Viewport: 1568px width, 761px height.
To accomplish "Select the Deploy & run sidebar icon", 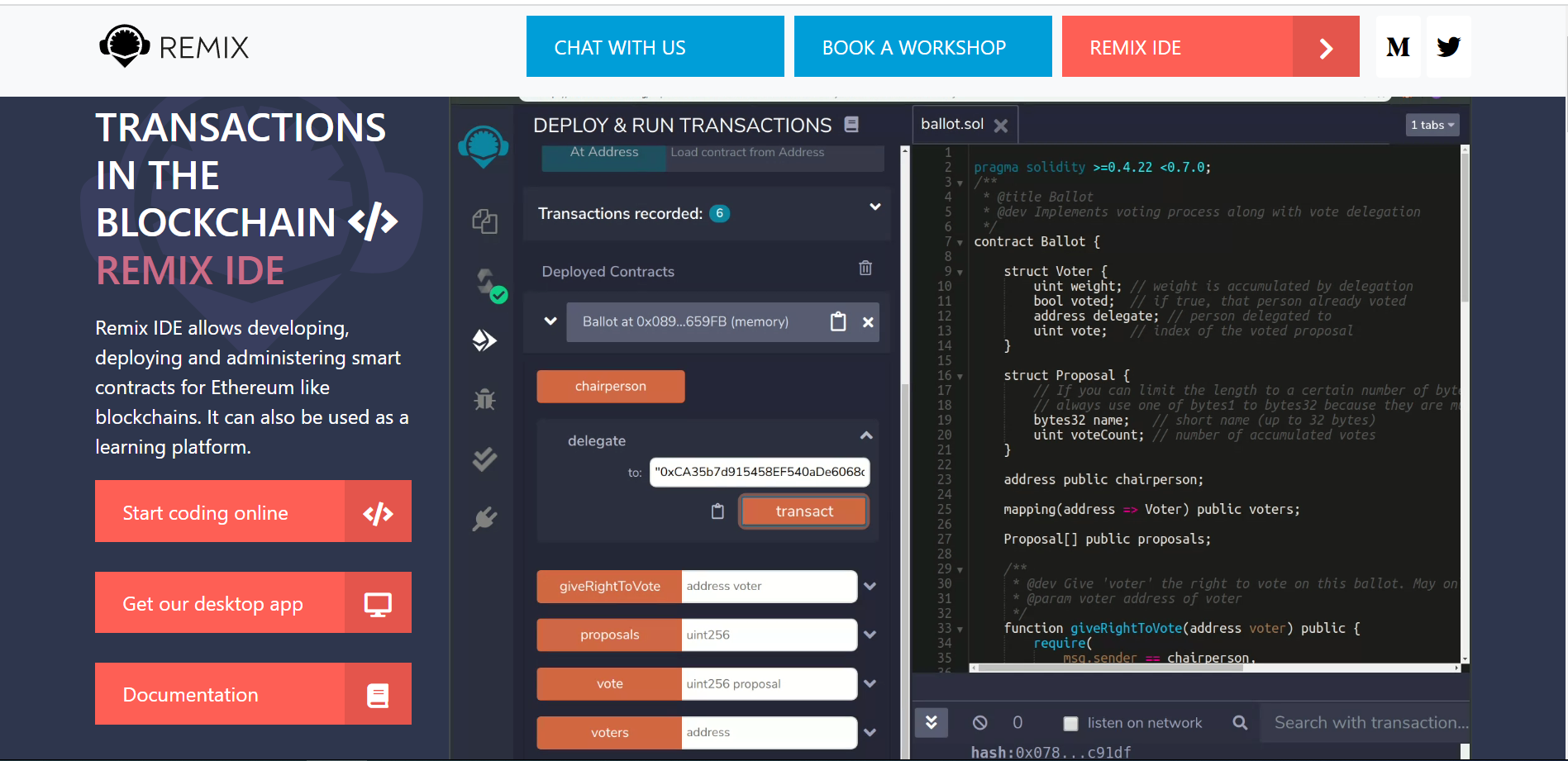I will click(x=484, y=340).
